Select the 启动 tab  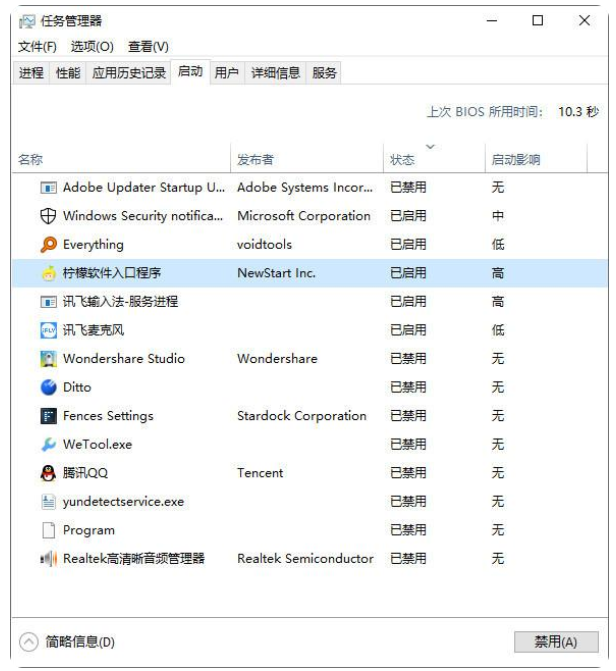coord(190,71)
